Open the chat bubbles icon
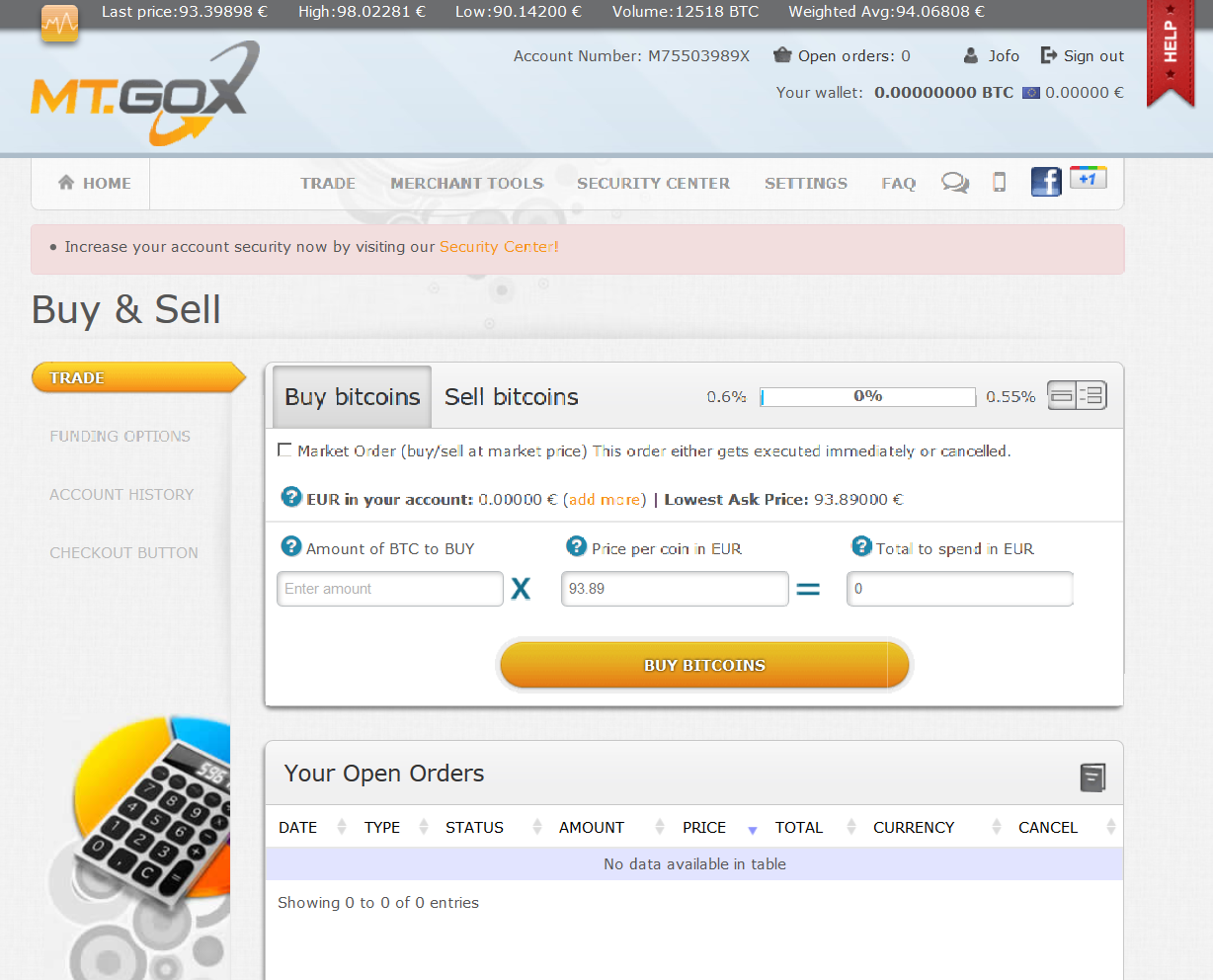1213x980 pixels. 955,183
